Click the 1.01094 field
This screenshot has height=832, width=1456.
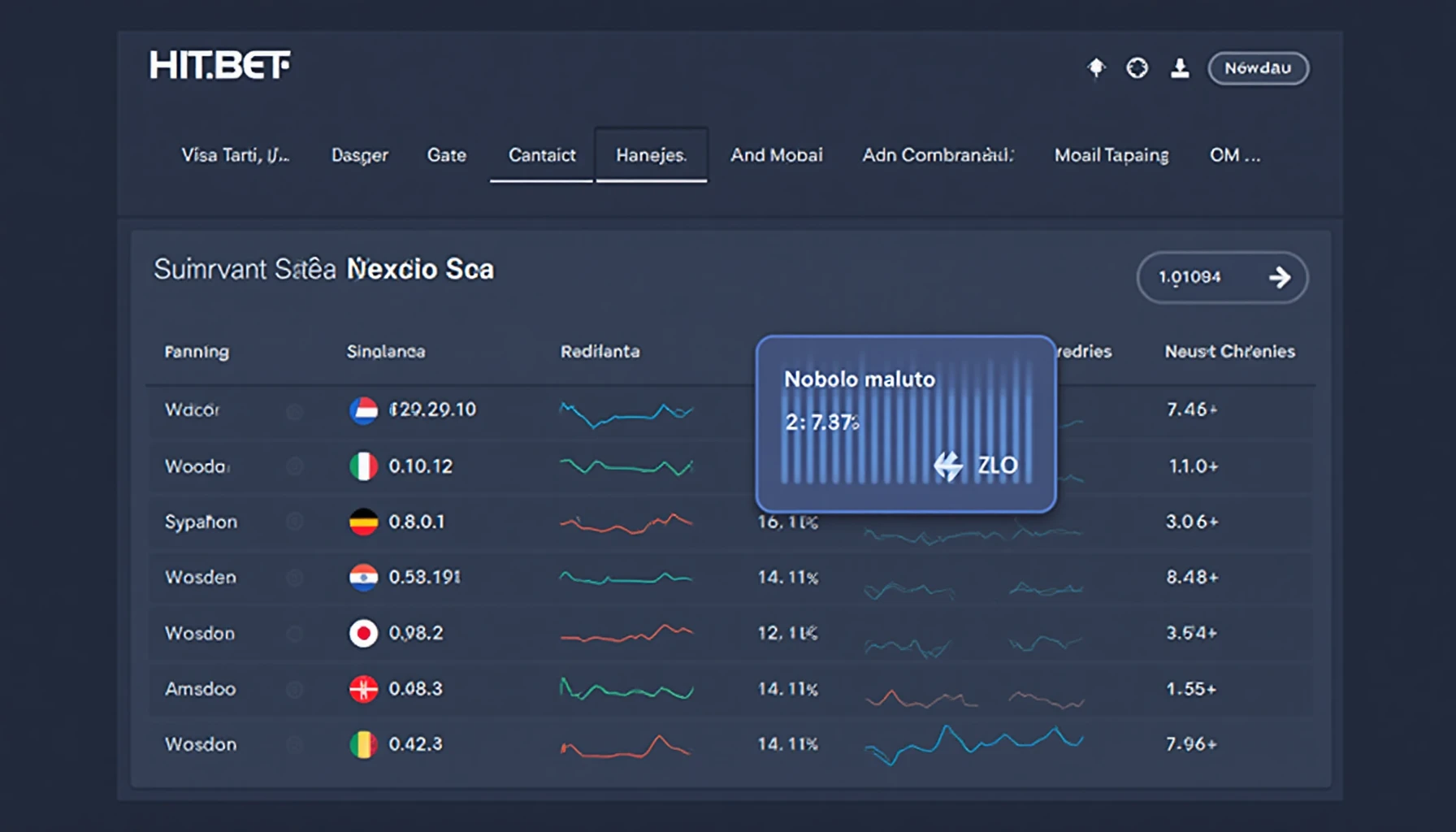click(1222, 278)
